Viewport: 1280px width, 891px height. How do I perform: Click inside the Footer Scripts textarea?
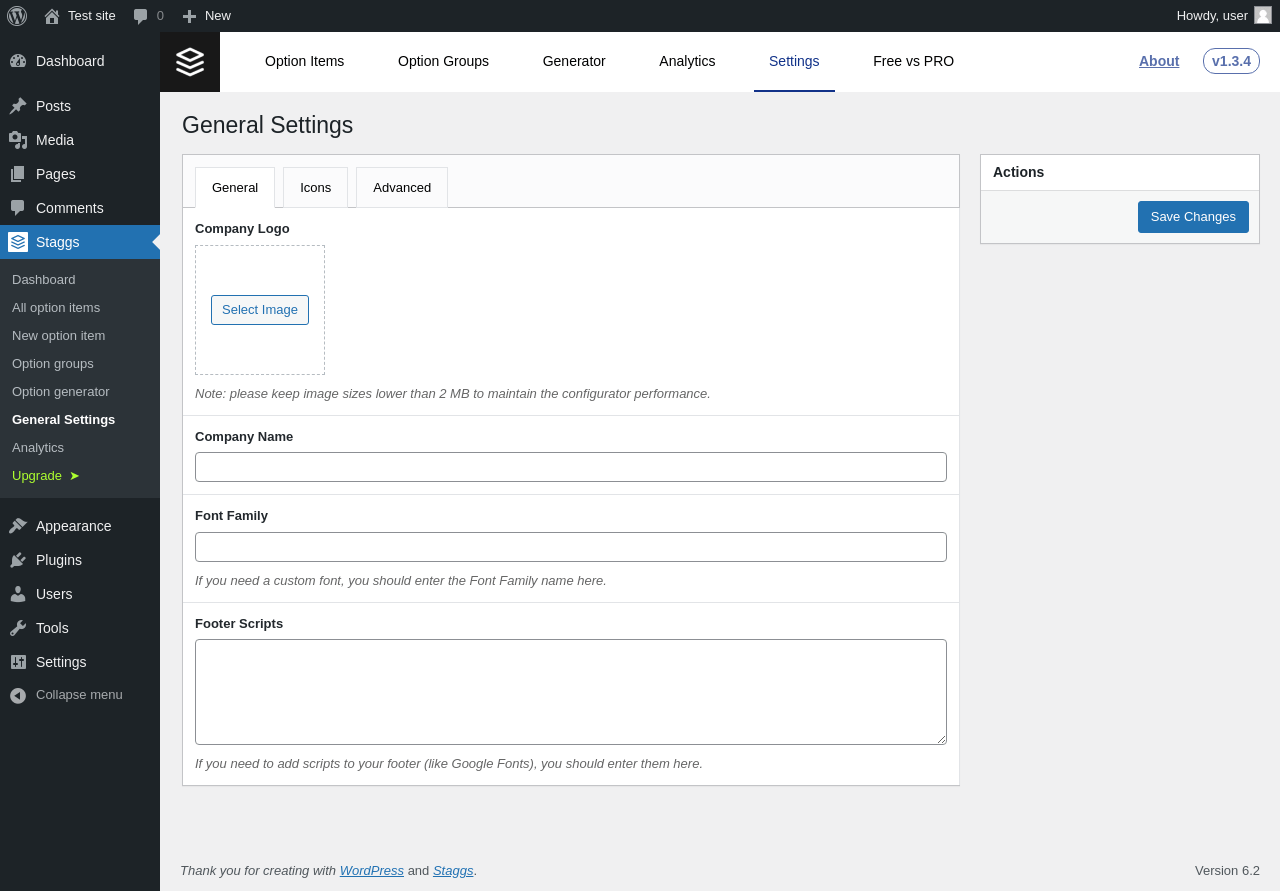click(x=570, y=692)
